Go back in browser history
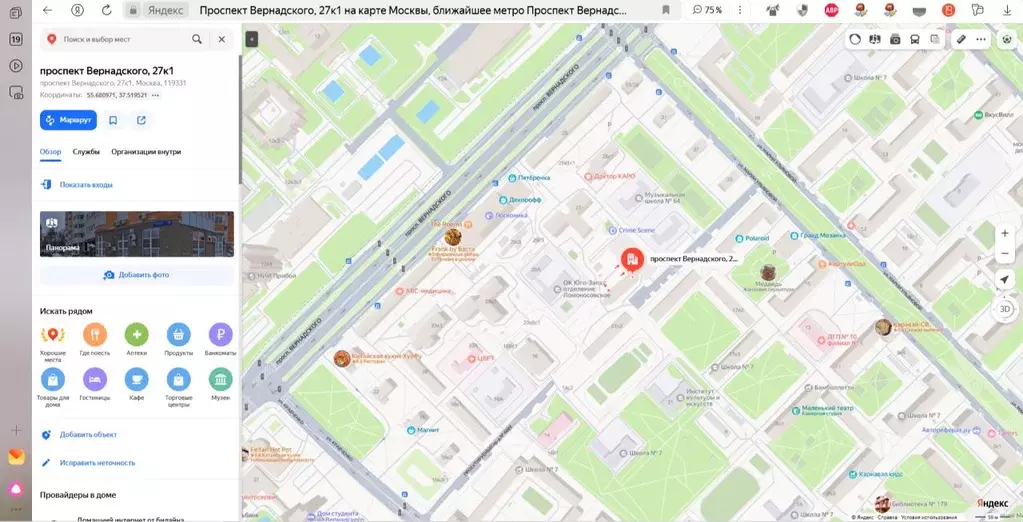The width and height of the screenshot is (1023, 522). 48,10
